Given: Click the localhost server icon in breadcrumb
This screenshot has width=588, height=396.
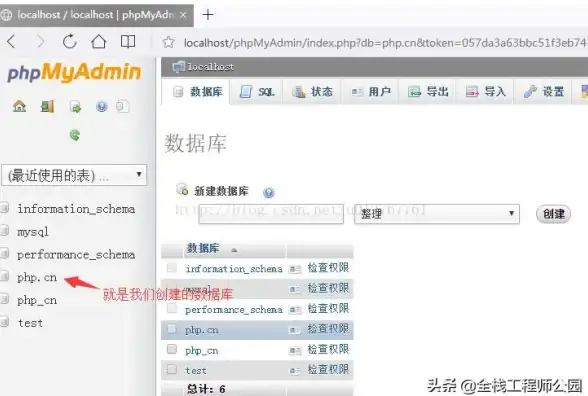Looking at the screenshot, I should tap(179, 67).
